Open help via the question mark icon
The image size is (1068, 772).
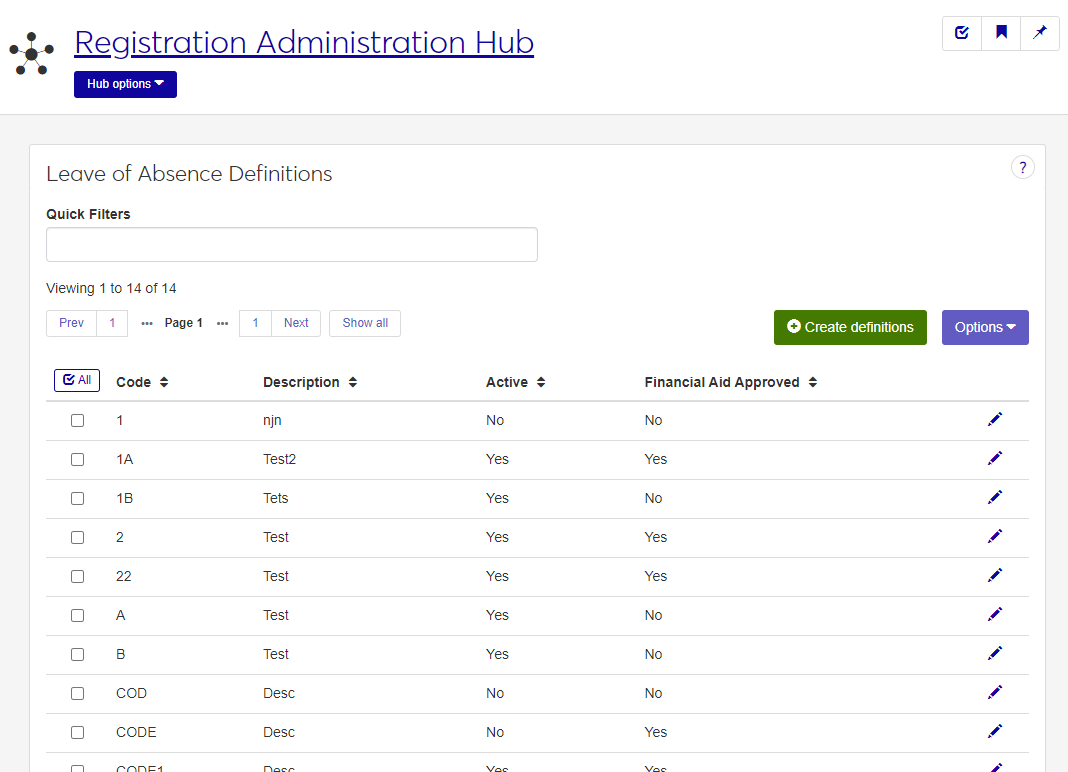click(x=1022, y=167)
